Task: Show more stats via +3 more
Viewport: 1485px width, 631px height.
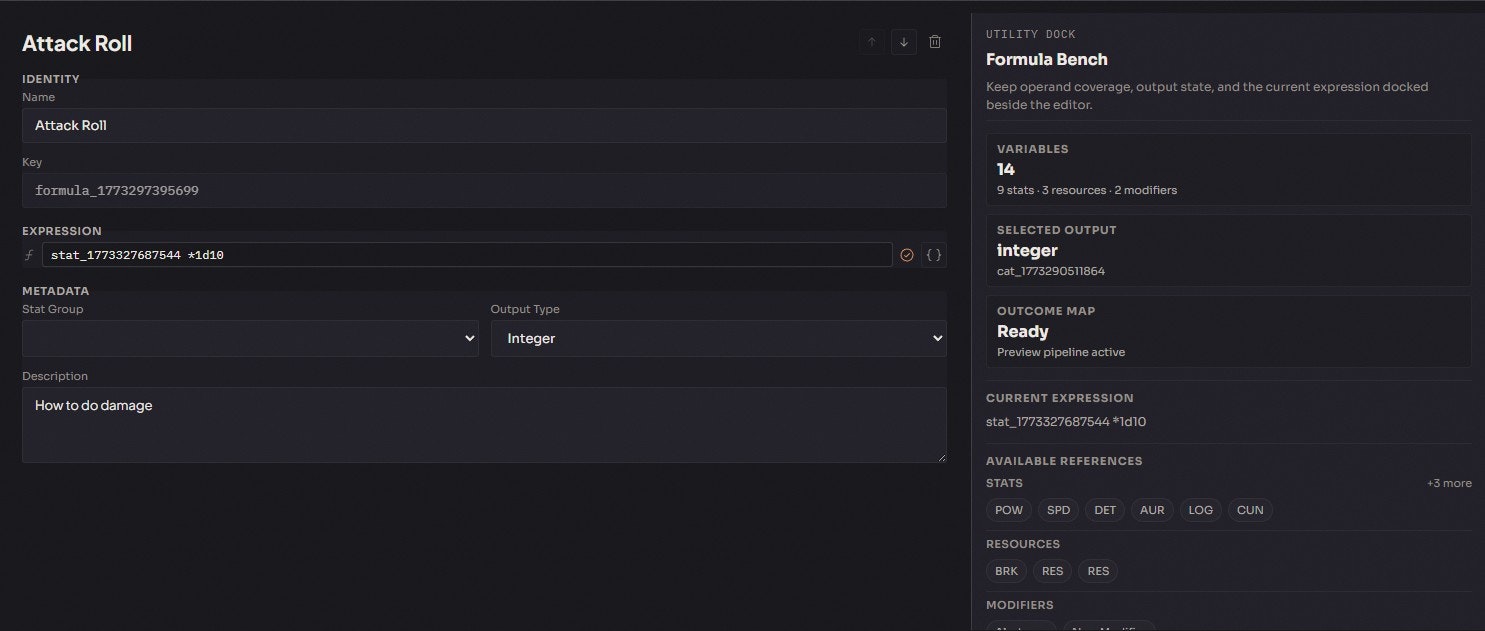Action: coord(1449,483)
